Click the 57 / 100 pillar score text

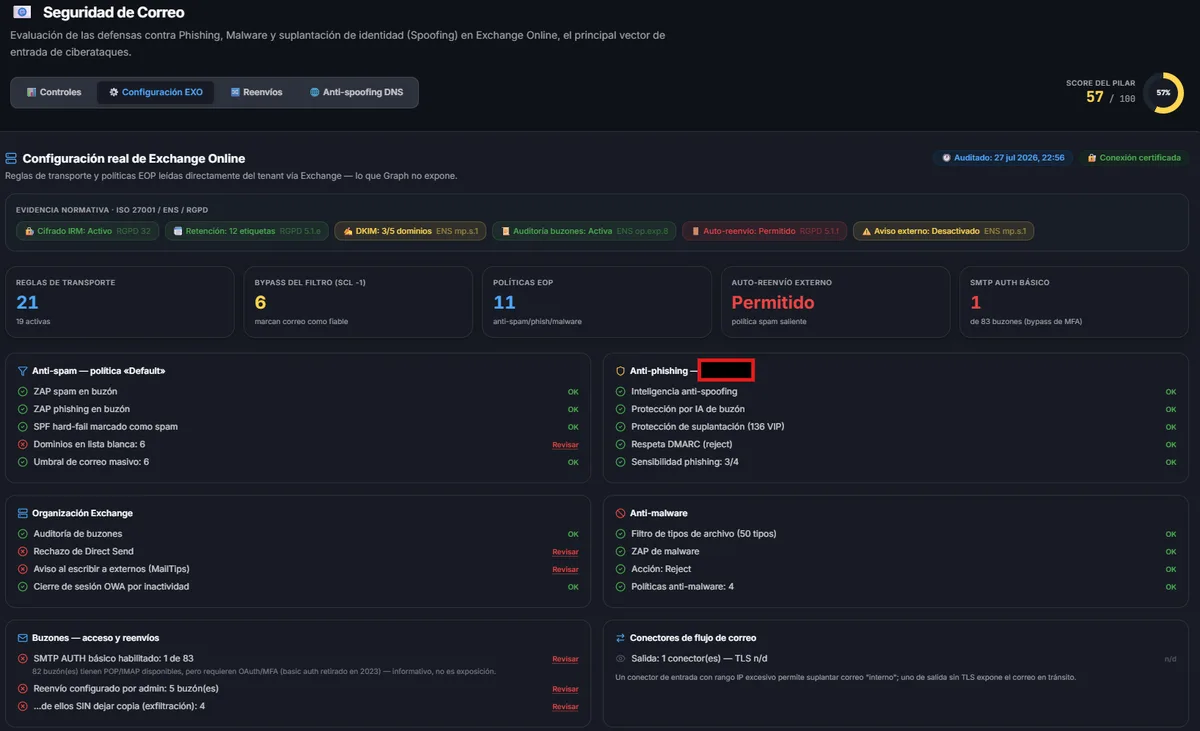1111,97
